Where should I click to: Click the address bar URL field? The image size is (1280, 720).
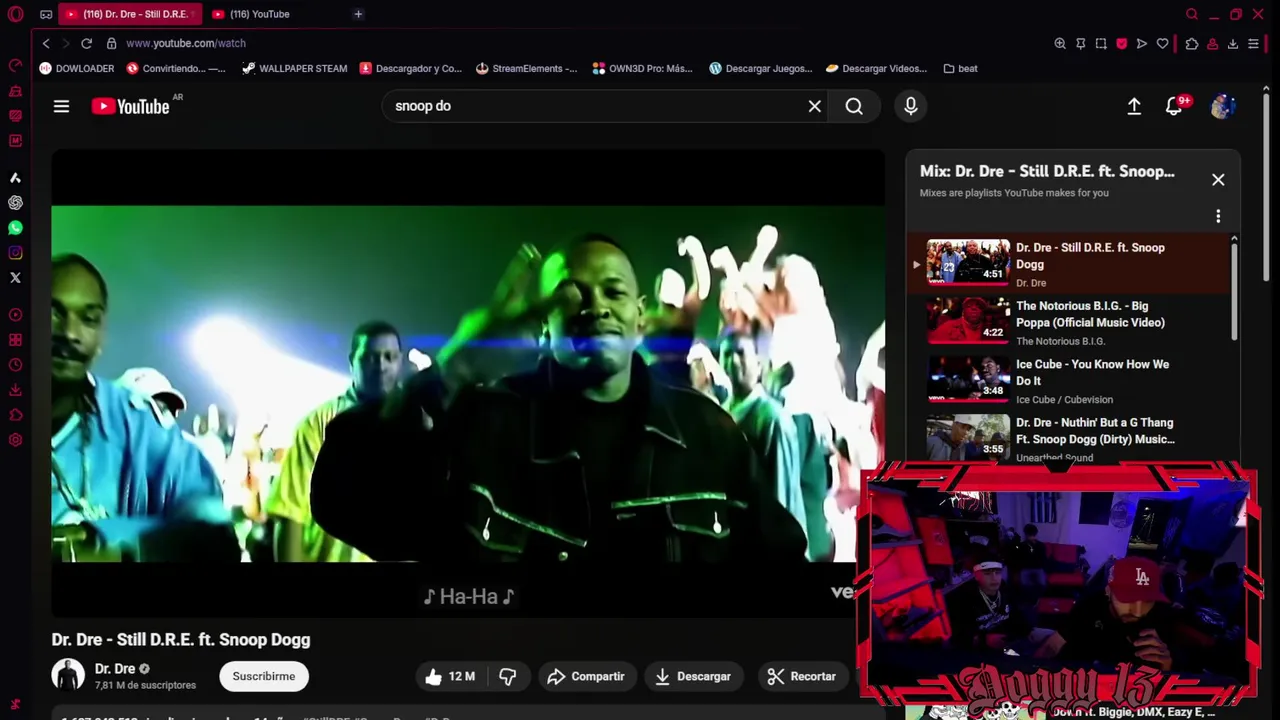pos(580,43)
